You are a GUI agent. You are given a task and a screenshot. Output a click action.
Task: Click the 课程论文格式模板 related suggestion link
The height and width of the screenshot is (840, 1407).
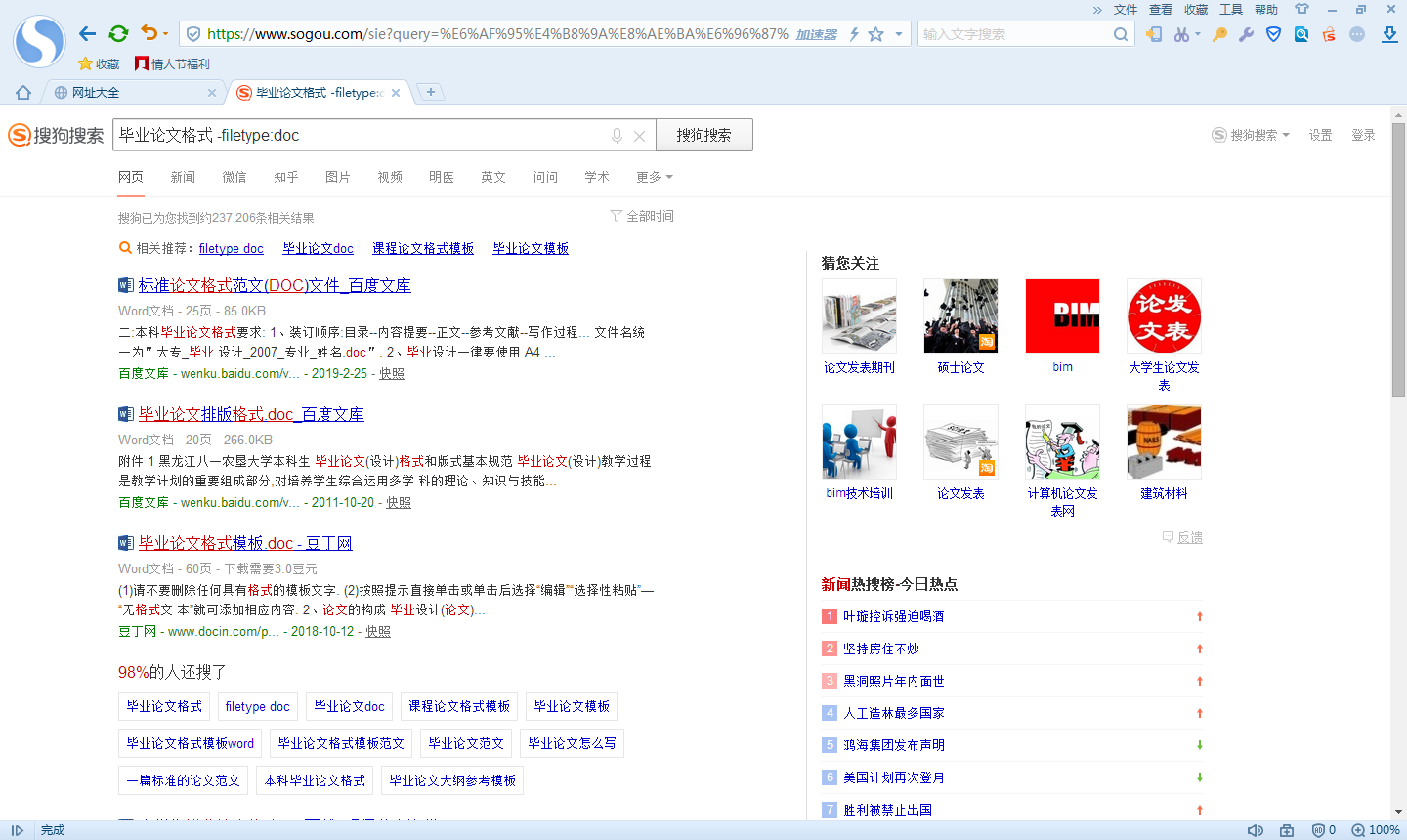coord(423,249)
